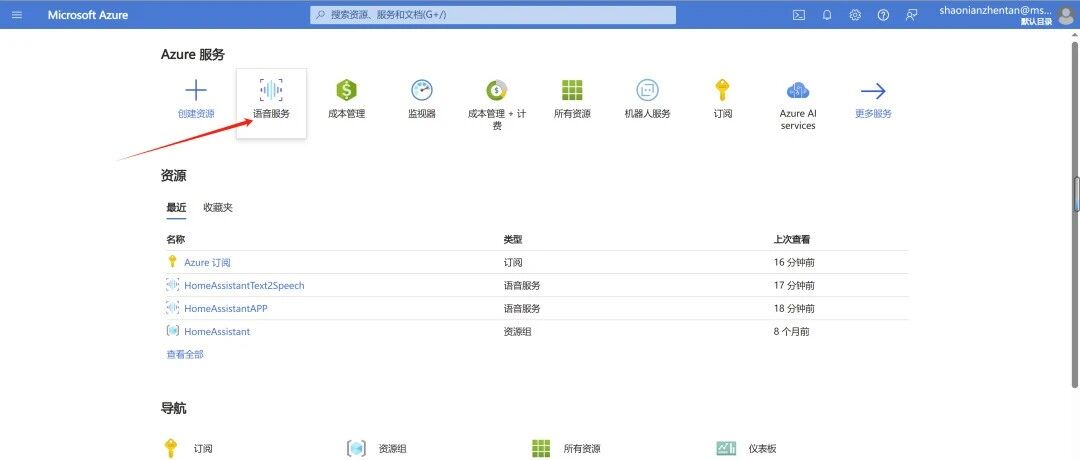This screenshot has width=1080, height=460.
Task: Open 订阅 key icon under 导航
Action: tap(170, 448)
